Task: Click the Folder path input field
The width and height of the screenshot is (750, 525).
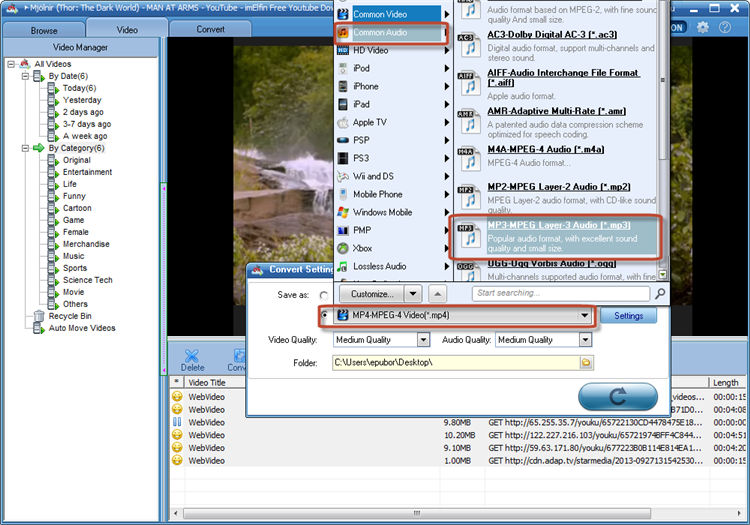Action: click(456, 362)
